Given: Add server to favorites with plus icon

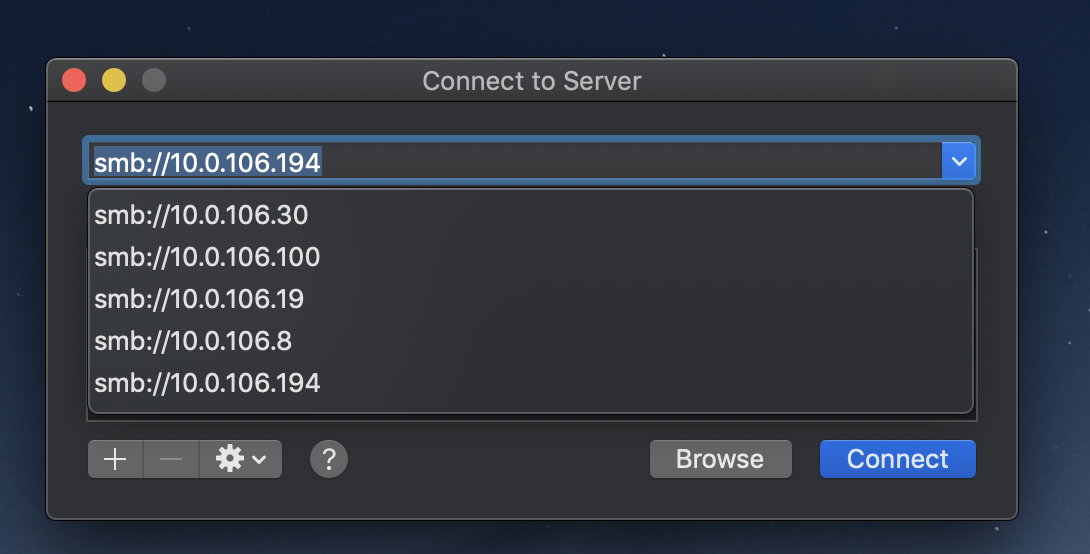Looking at the screenshot, I should click(115, 459).
